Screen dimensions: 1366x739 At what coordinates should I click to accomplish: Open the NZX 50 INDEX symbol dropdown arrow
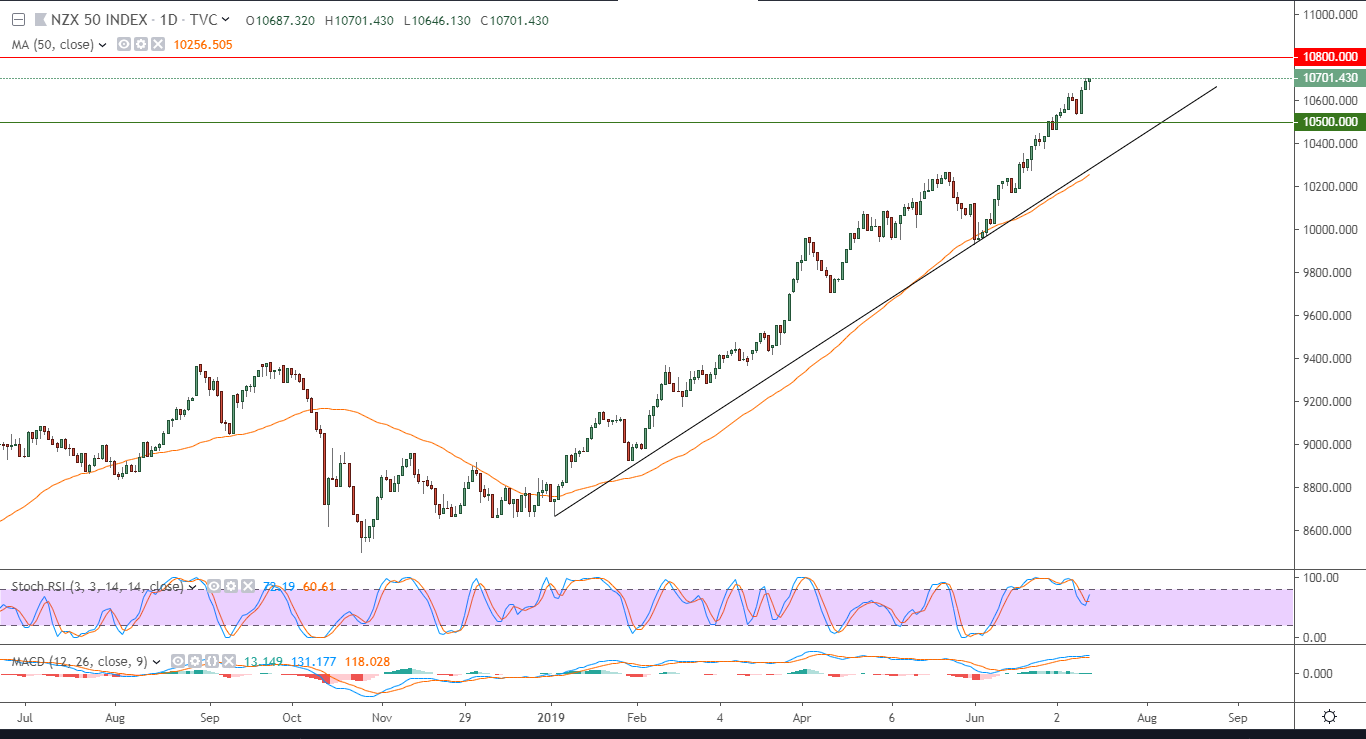coord(225,20)
